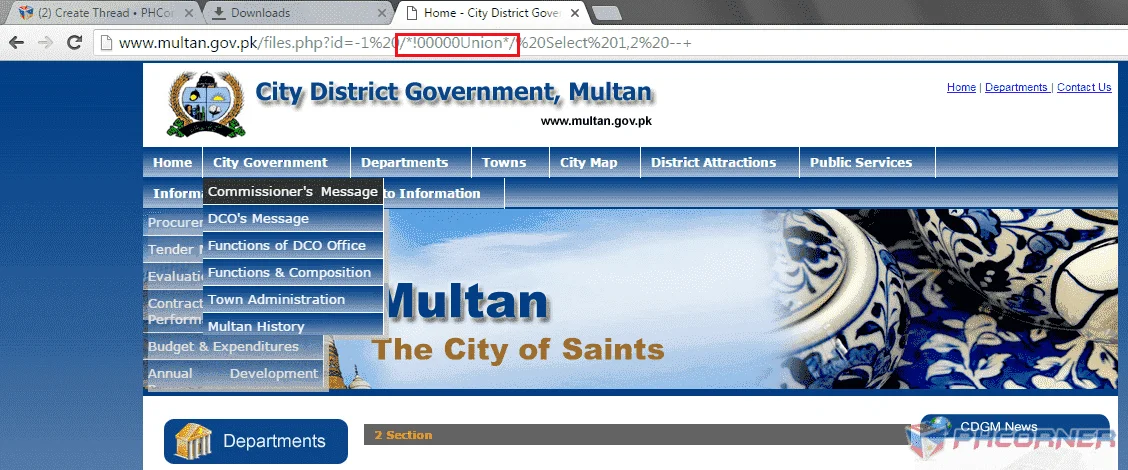1128x470 pixels.
Task: Click the browser Forward arrow
Action: tap(45, 42)
